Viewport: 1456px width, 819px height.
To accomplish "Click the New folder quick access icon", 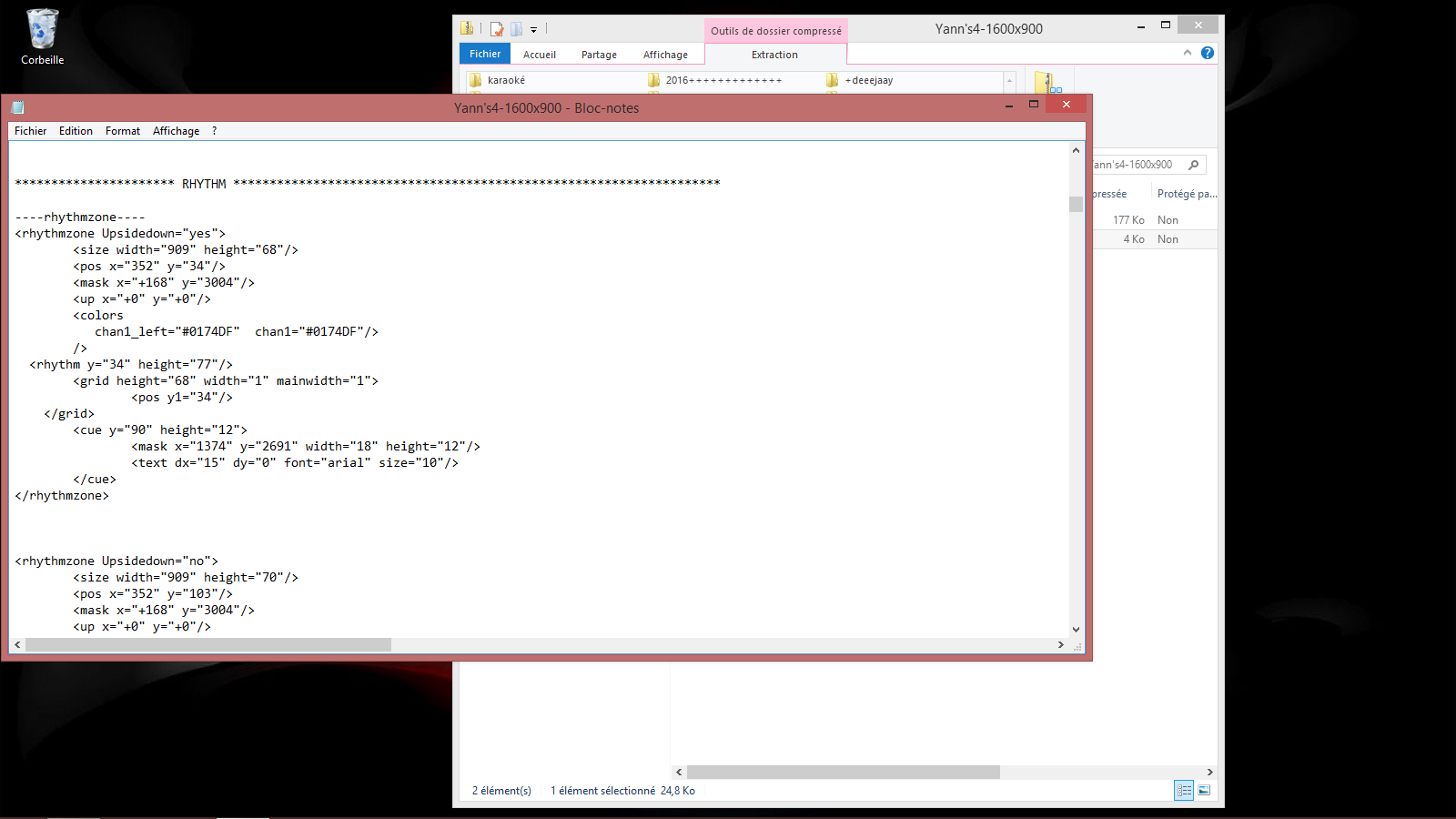I will coord(516,29).
